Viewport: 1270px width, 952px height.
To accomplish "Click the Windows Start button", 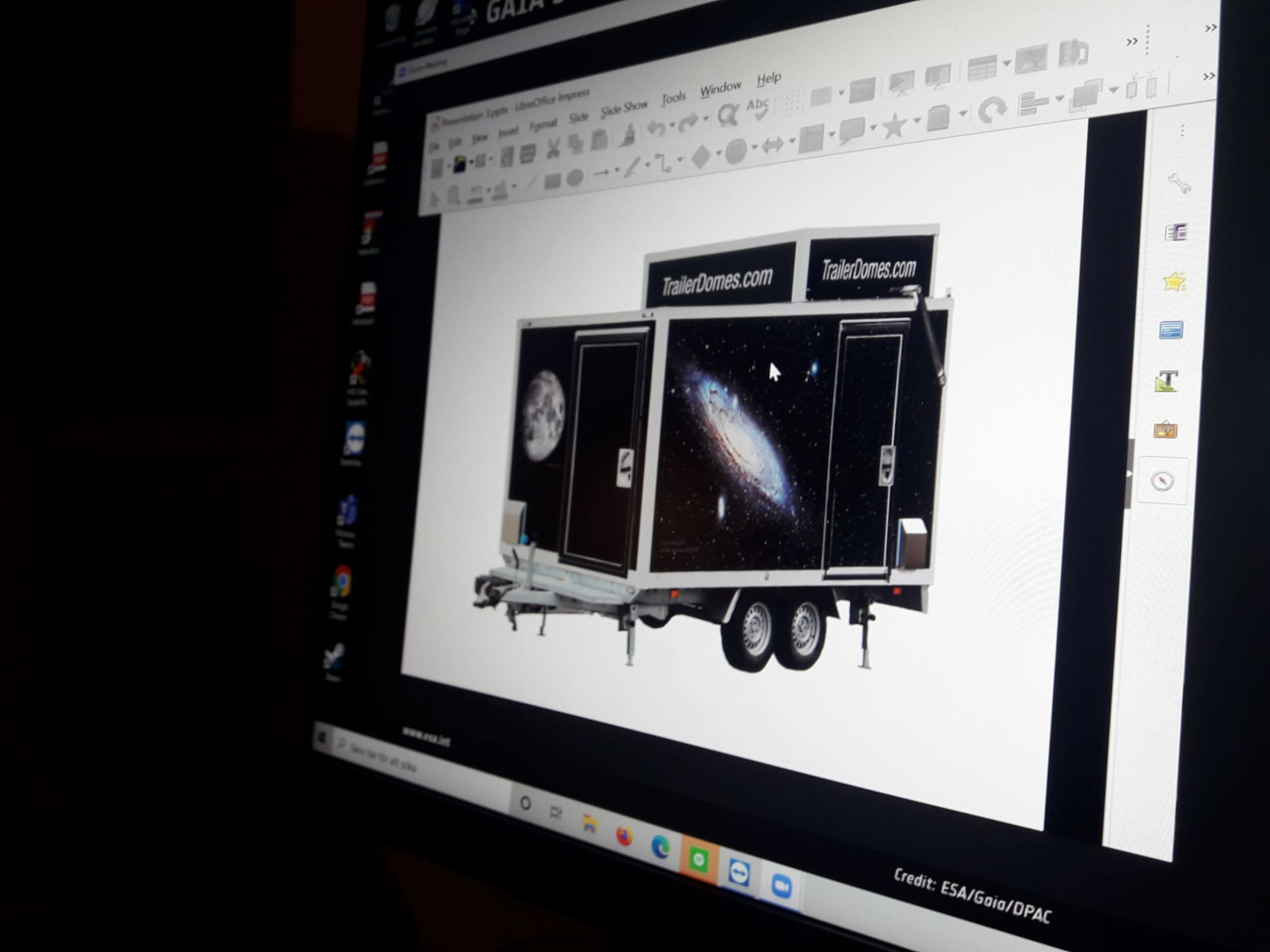I will click(323, 739).
